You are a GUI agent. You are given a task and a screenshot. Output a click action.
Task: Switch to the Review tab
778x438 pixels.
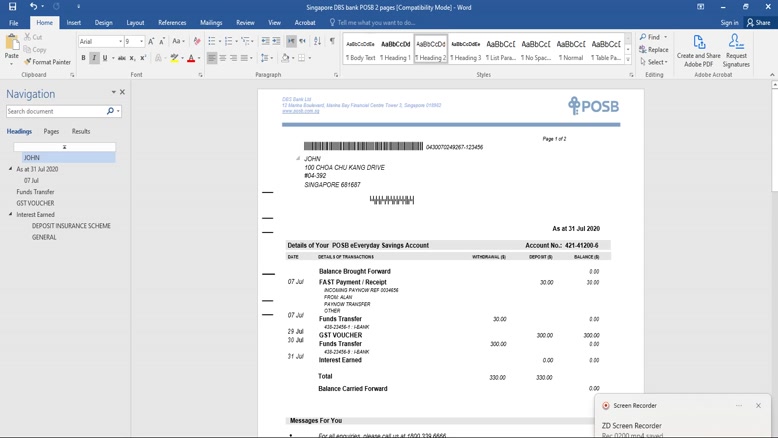tap(245, 23)
